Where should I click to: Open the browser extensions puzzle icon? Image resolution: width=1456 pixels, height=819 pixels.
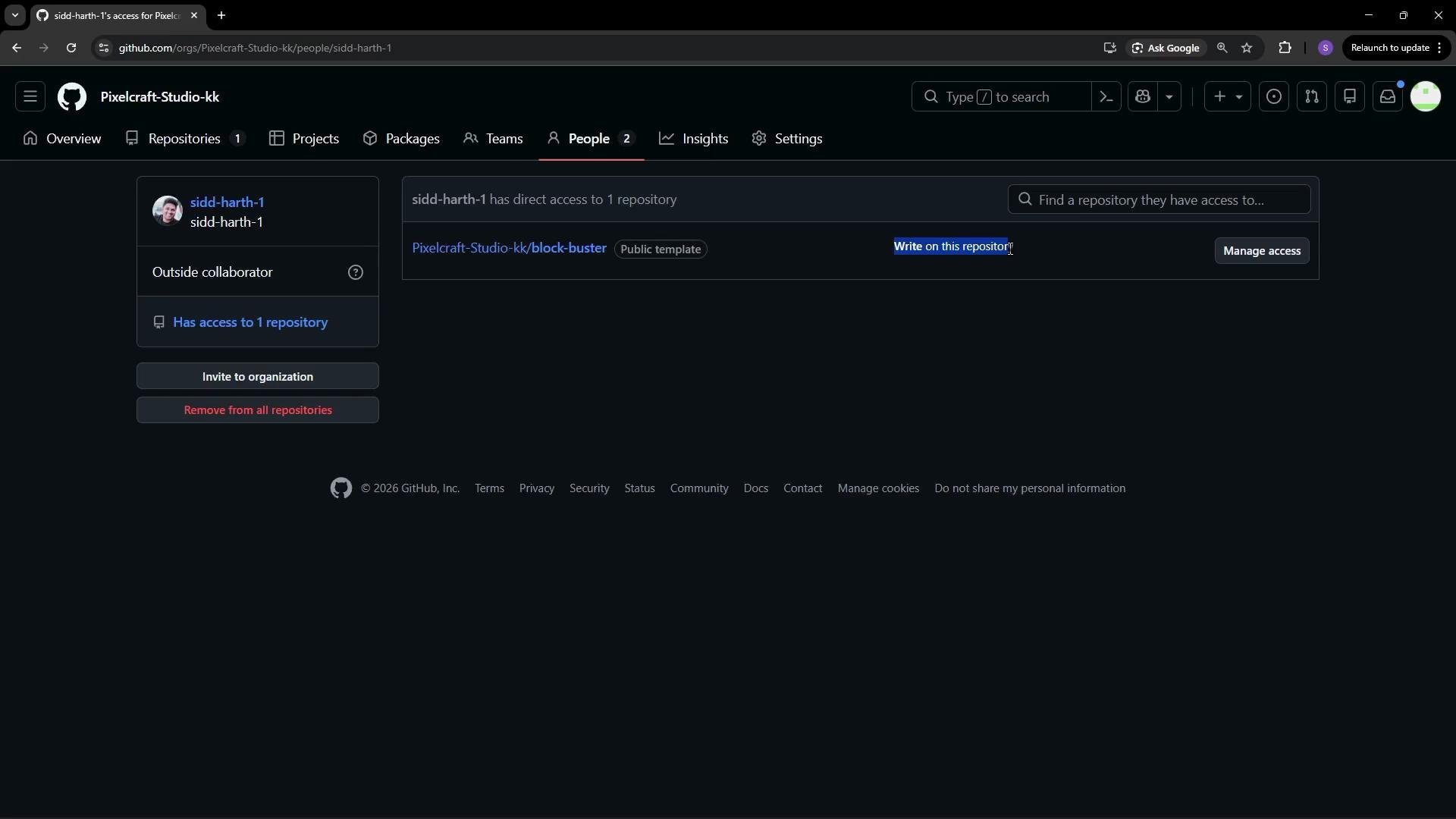click(x=1285, y=48)
